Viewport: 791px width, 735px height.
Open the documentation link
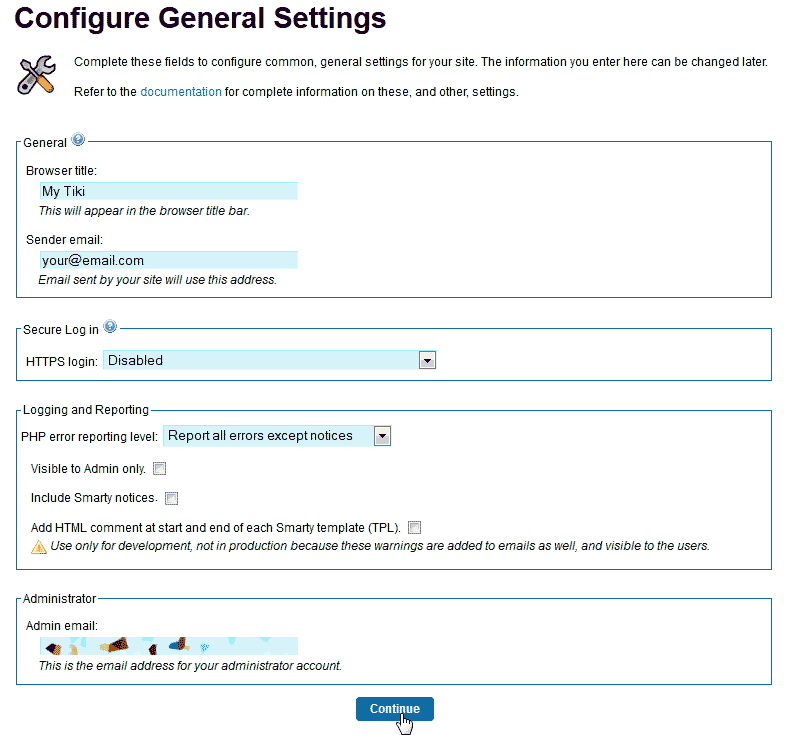click(x=181, y=92)
